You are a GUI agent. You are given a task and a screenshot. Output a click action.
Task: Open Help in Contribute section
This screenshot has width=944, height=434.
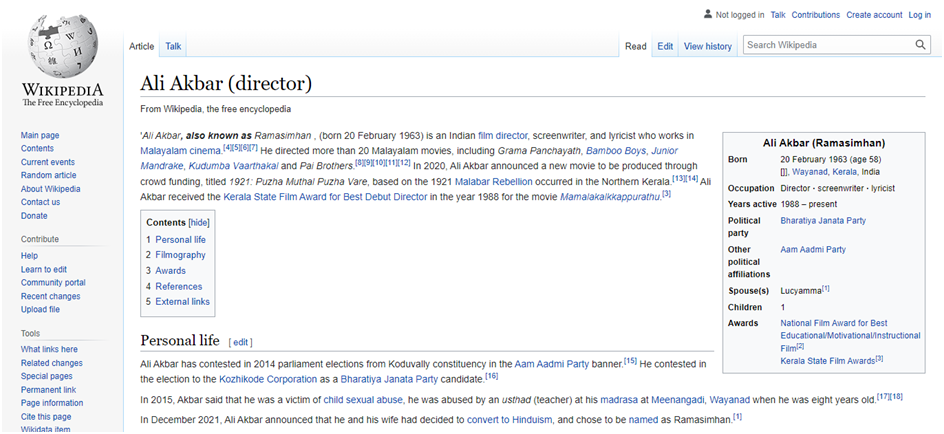tap(30, 256)
